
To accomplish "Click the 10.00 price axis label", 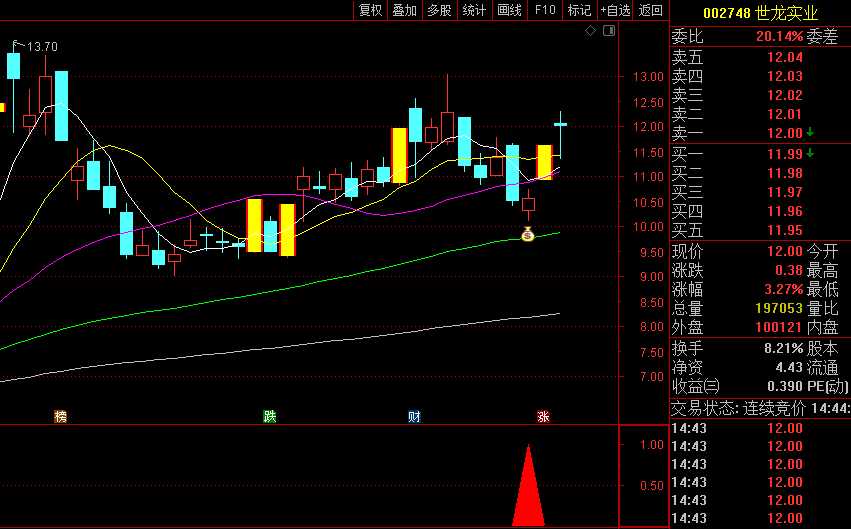I will [x=648, y=227].
